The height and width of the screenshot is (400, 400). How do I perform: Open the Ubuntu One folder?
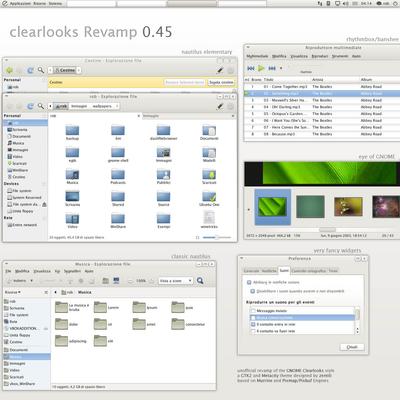(209, 197)
